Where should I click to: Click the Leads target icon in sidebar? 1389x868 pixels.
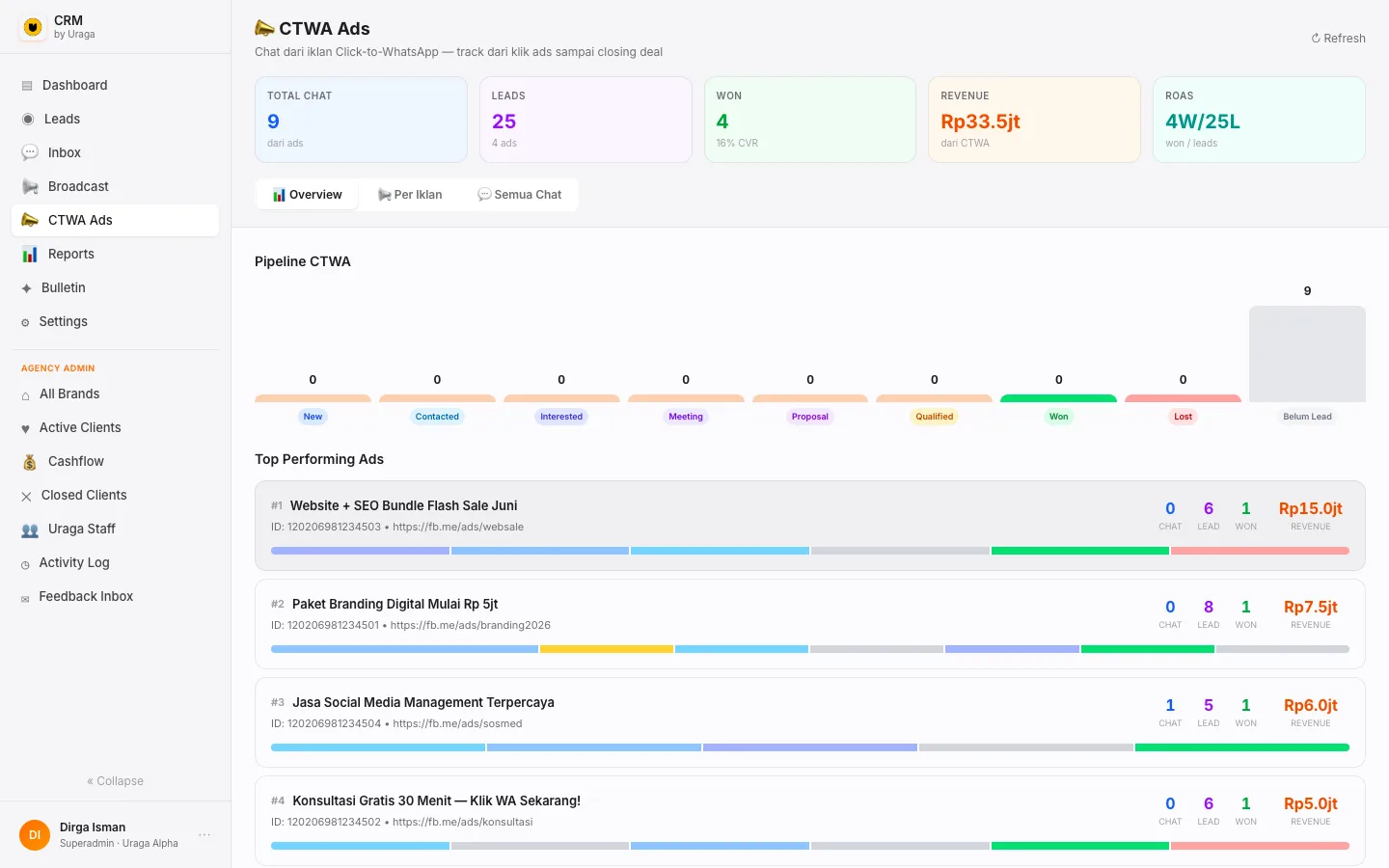(28, 120)
